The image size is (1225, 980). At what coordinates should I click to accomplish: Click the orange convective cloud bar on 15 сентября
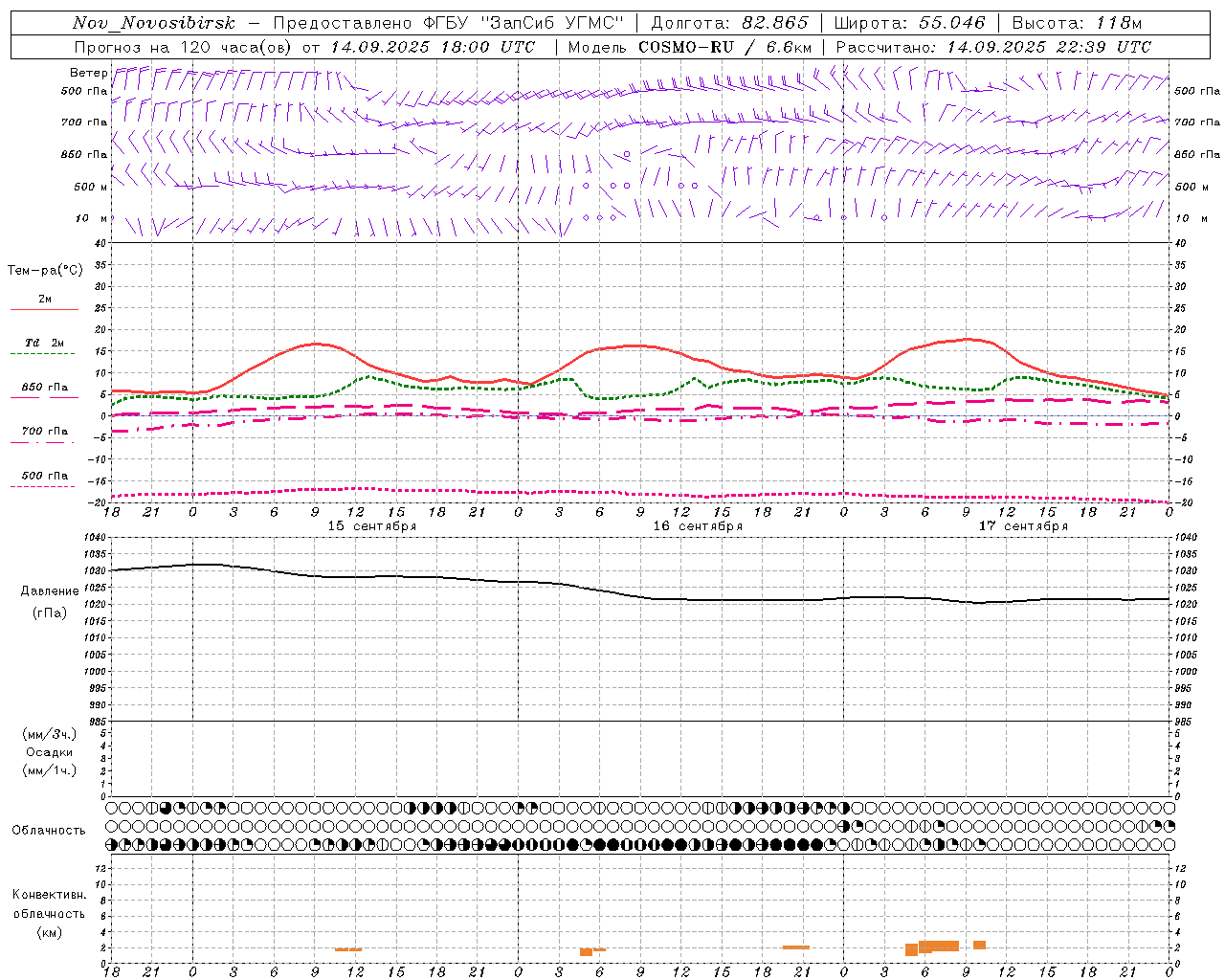[x=348, y=949]
